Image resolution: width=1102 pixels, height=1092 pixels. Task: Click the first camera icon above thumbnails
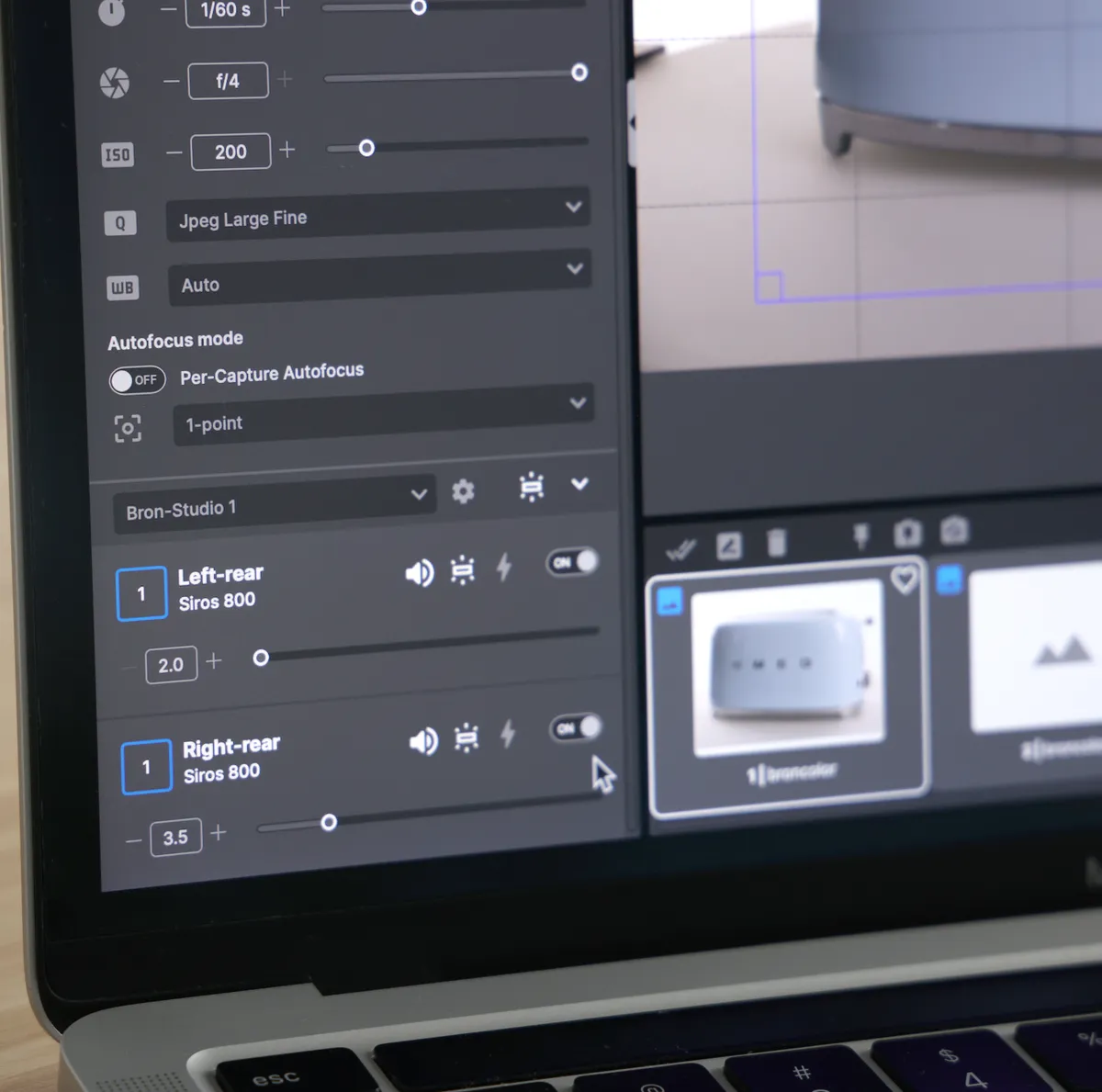click(907, 534)
